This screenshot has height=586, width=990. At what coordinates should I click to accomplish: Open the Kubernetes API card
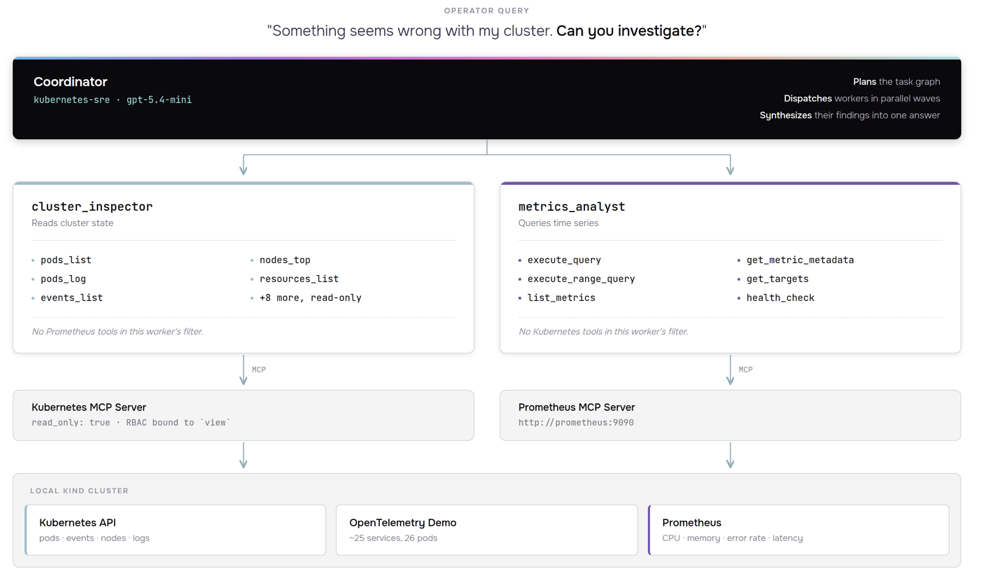pos(176,530)
